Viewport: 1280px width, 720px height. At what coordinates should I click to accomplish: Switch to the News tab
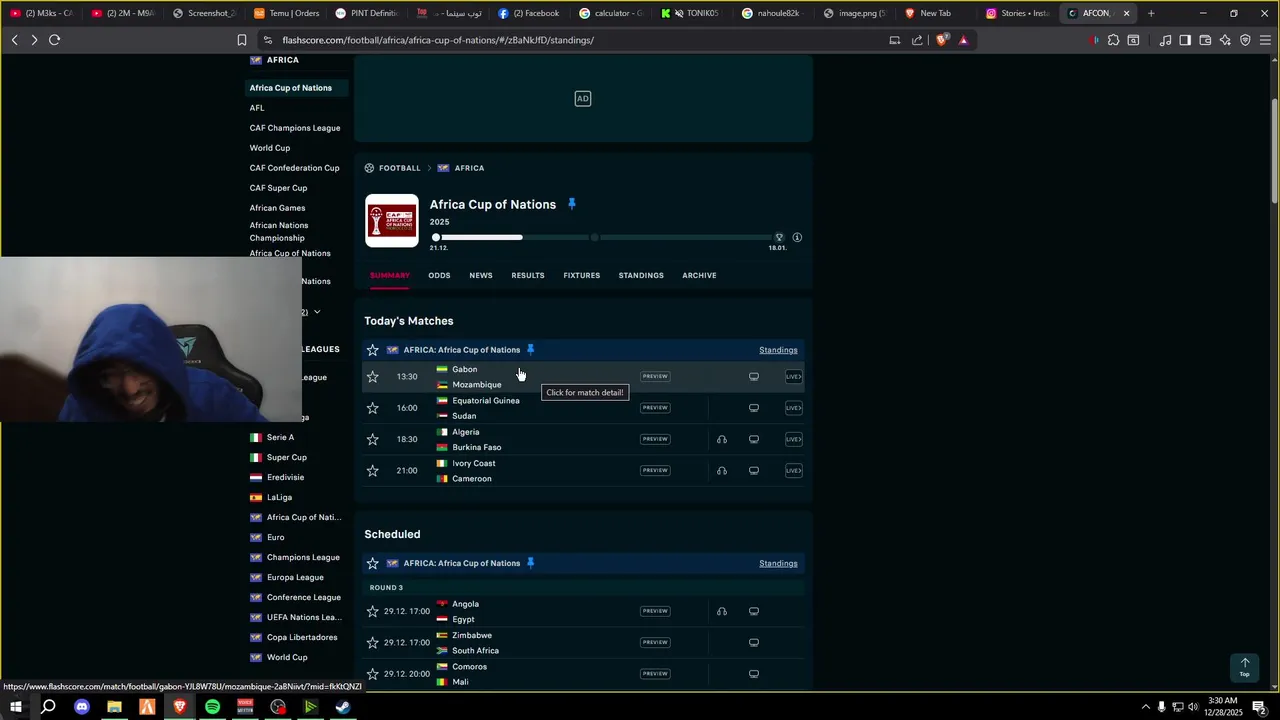click(481, 275)
